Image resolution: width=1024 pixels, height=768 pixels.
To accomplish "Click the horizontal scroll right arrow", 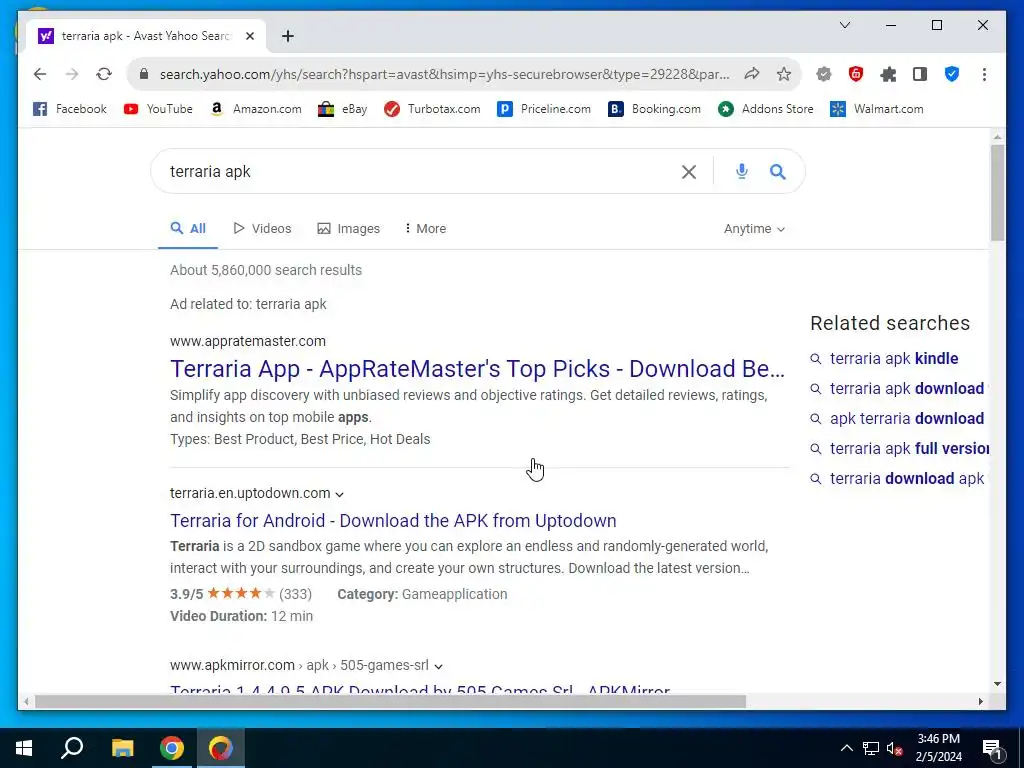I will coord(980,701).
